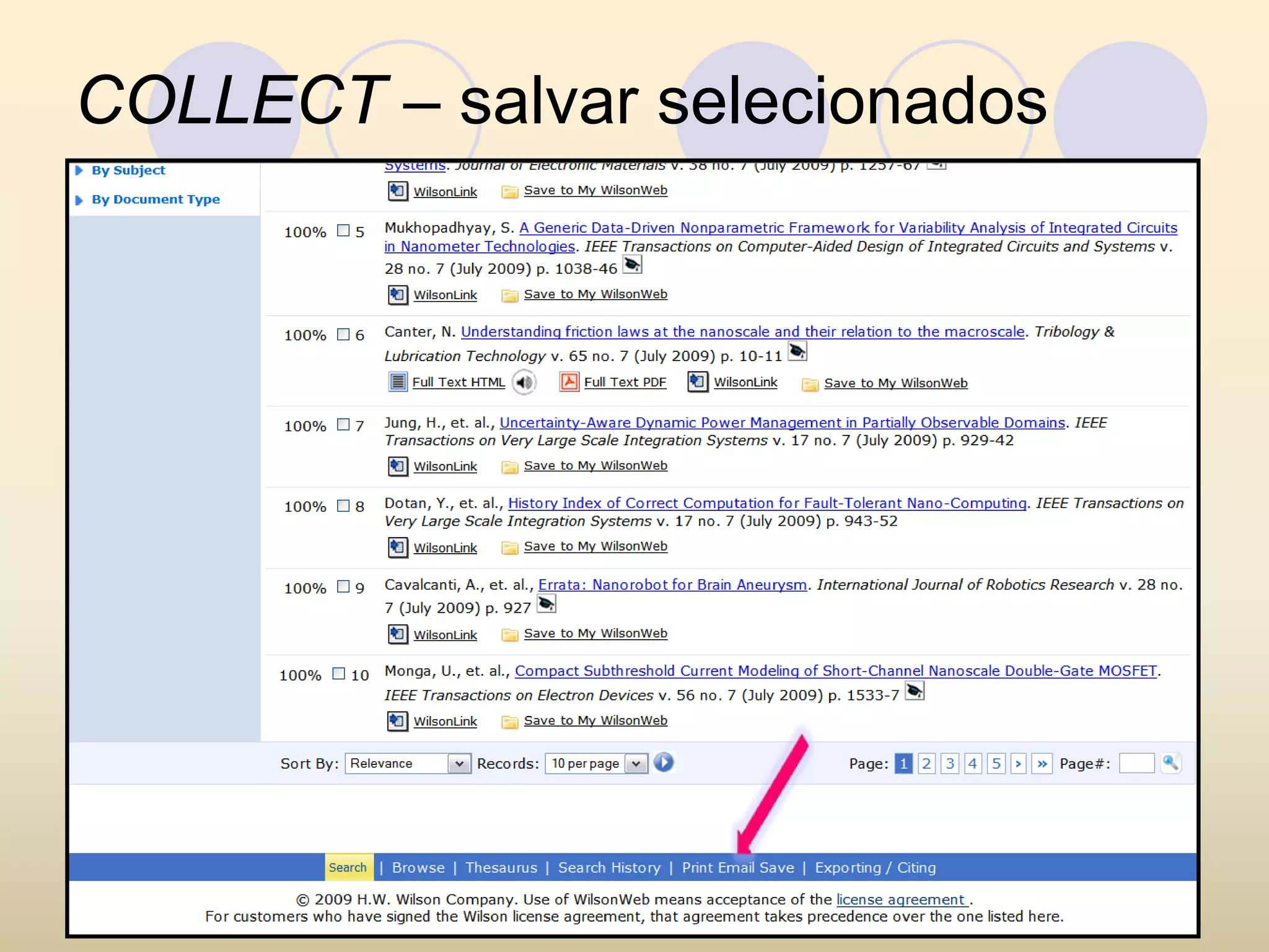Click the WilsonLink icon for record 8

point(398,547)
